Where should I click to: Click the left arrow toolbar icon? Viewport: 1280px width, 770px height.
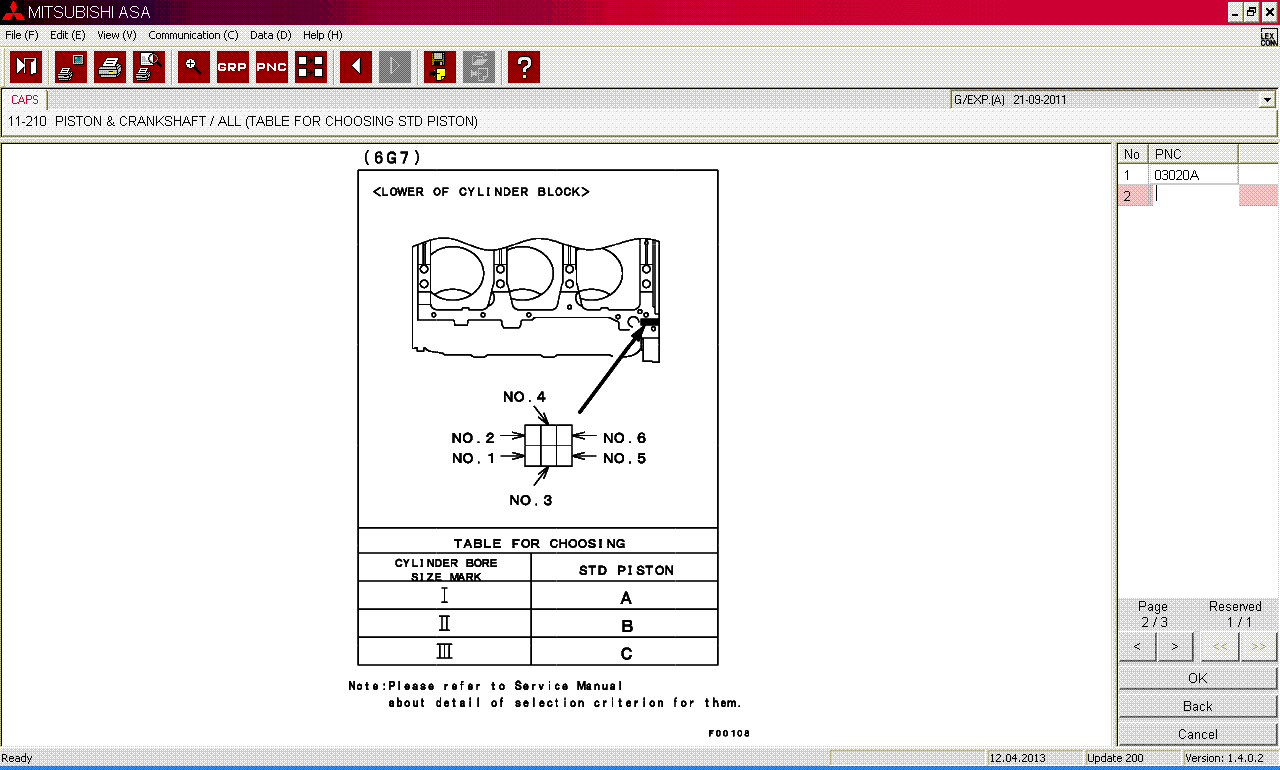pyautogui.click(x=355, y=67)
